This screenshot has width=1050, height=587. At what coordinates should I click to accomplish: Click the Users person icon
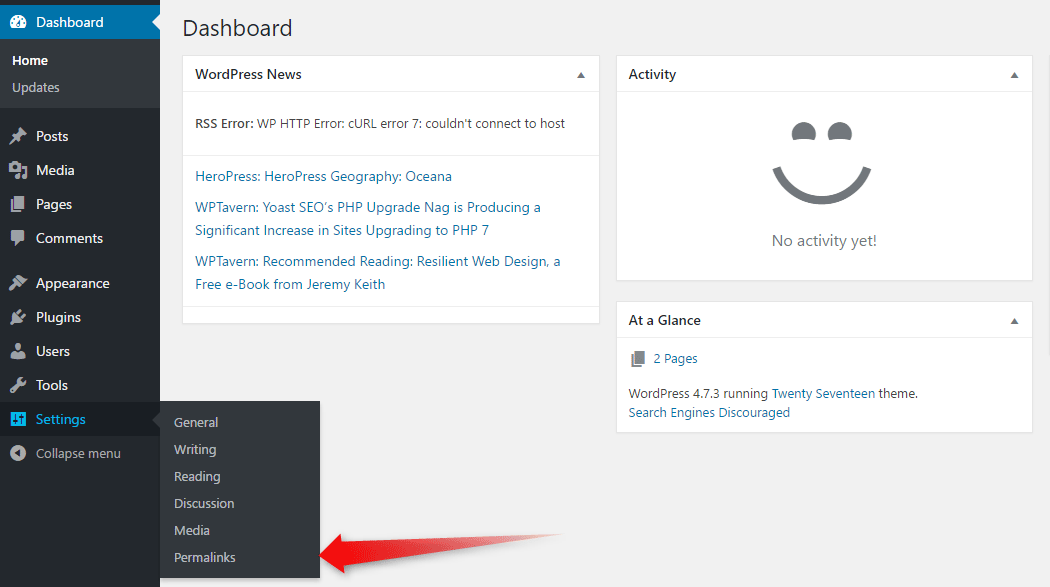pos(18,351)
